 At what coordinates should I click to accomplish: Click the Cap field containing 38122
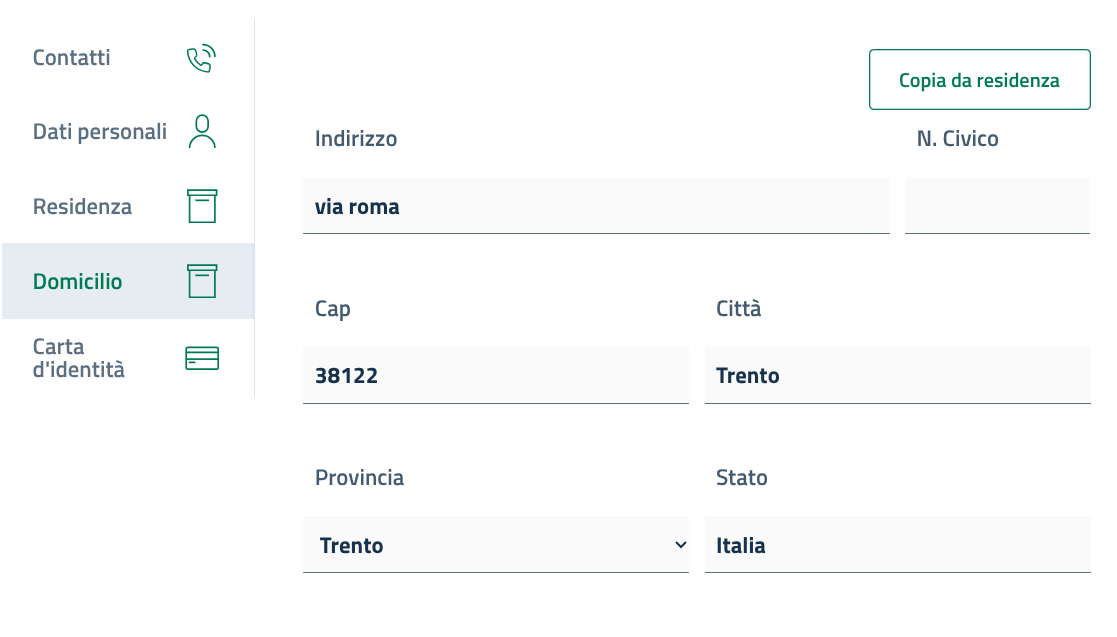pyautogui.click(x=495, y=376)
